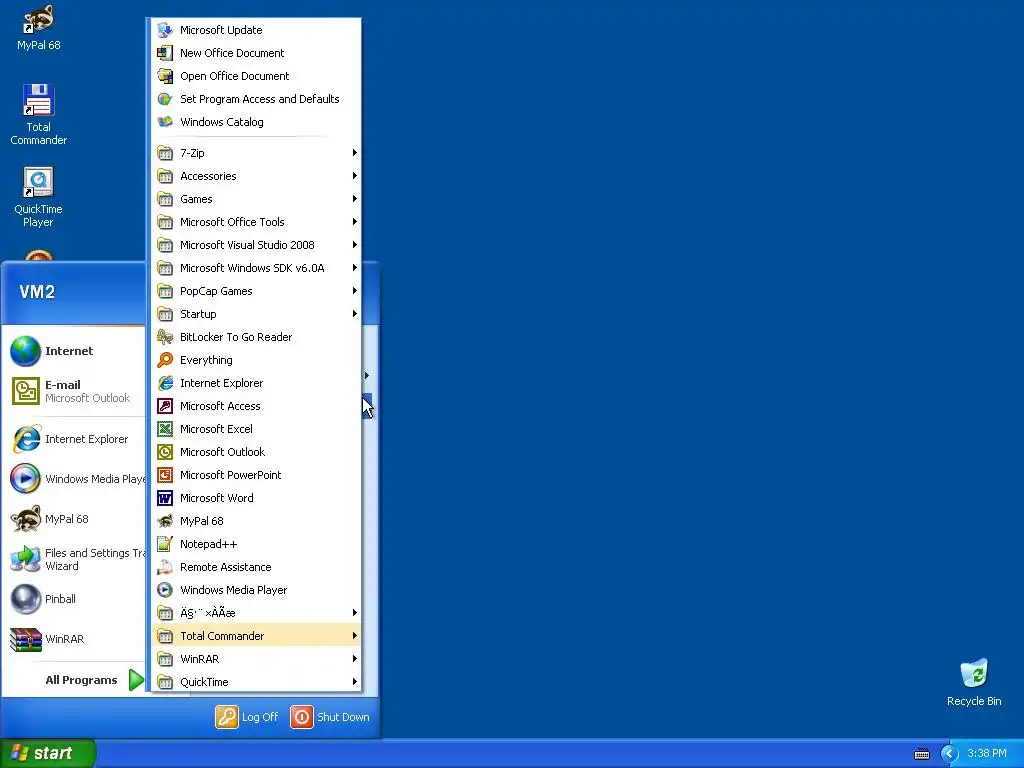The image size is (1024, 768).
Task: Expand the PopCap Games folder
Action: 256,291
